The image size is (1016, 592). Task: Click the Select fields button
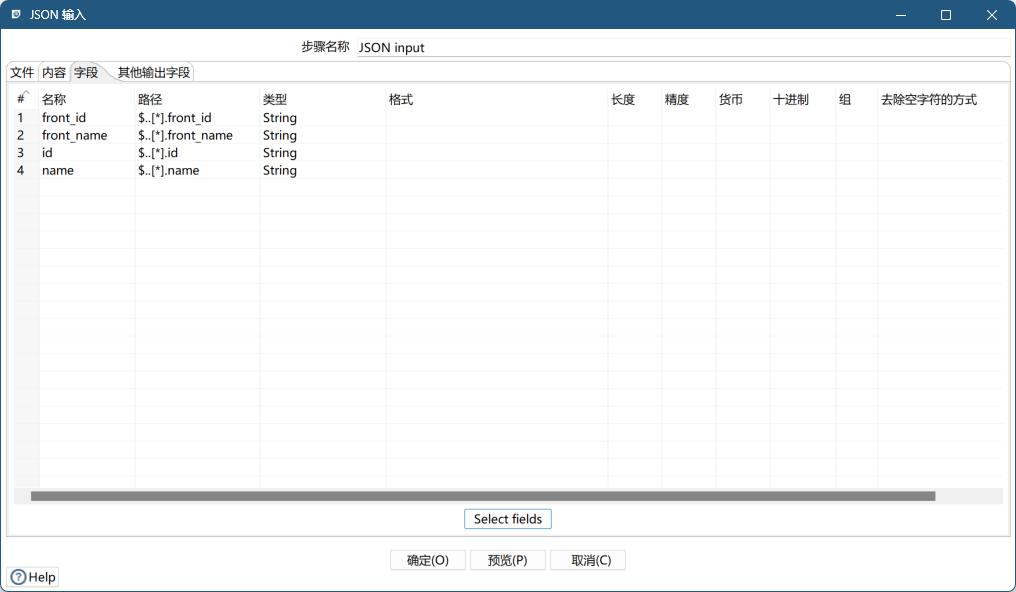pos(508,519)
